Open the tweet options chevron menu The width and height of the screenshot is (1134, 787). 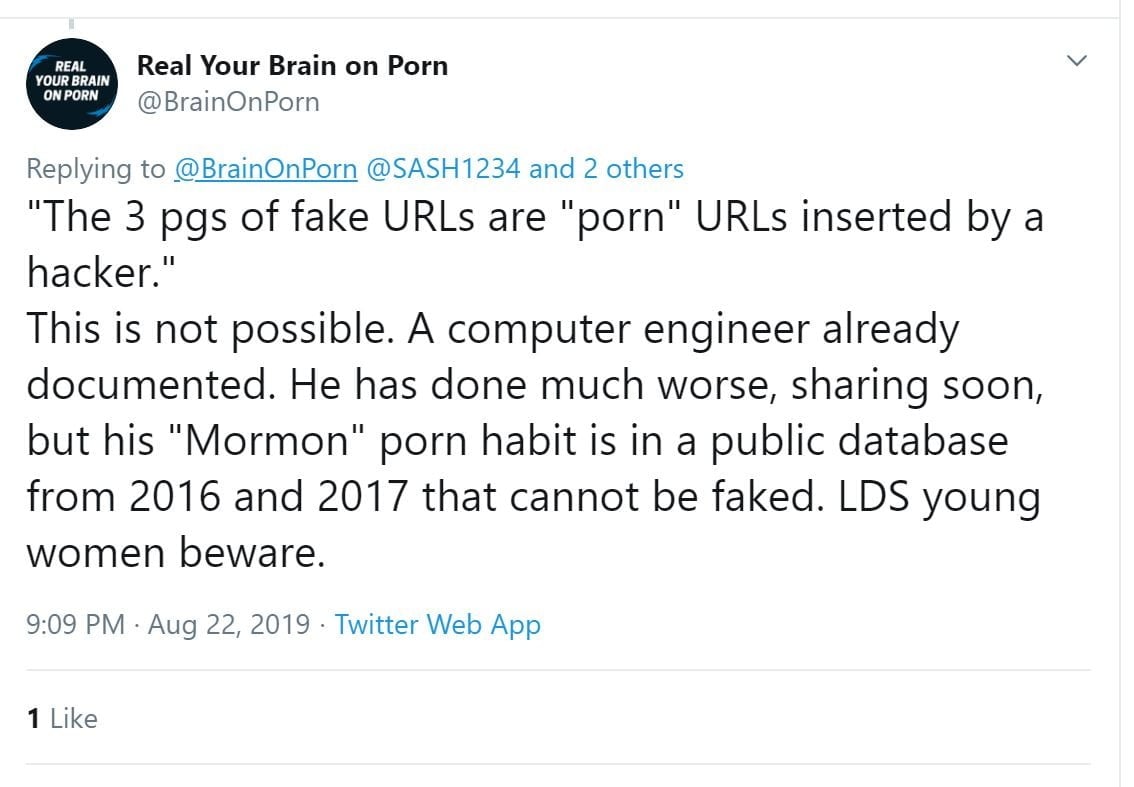tap(1077, 62)
